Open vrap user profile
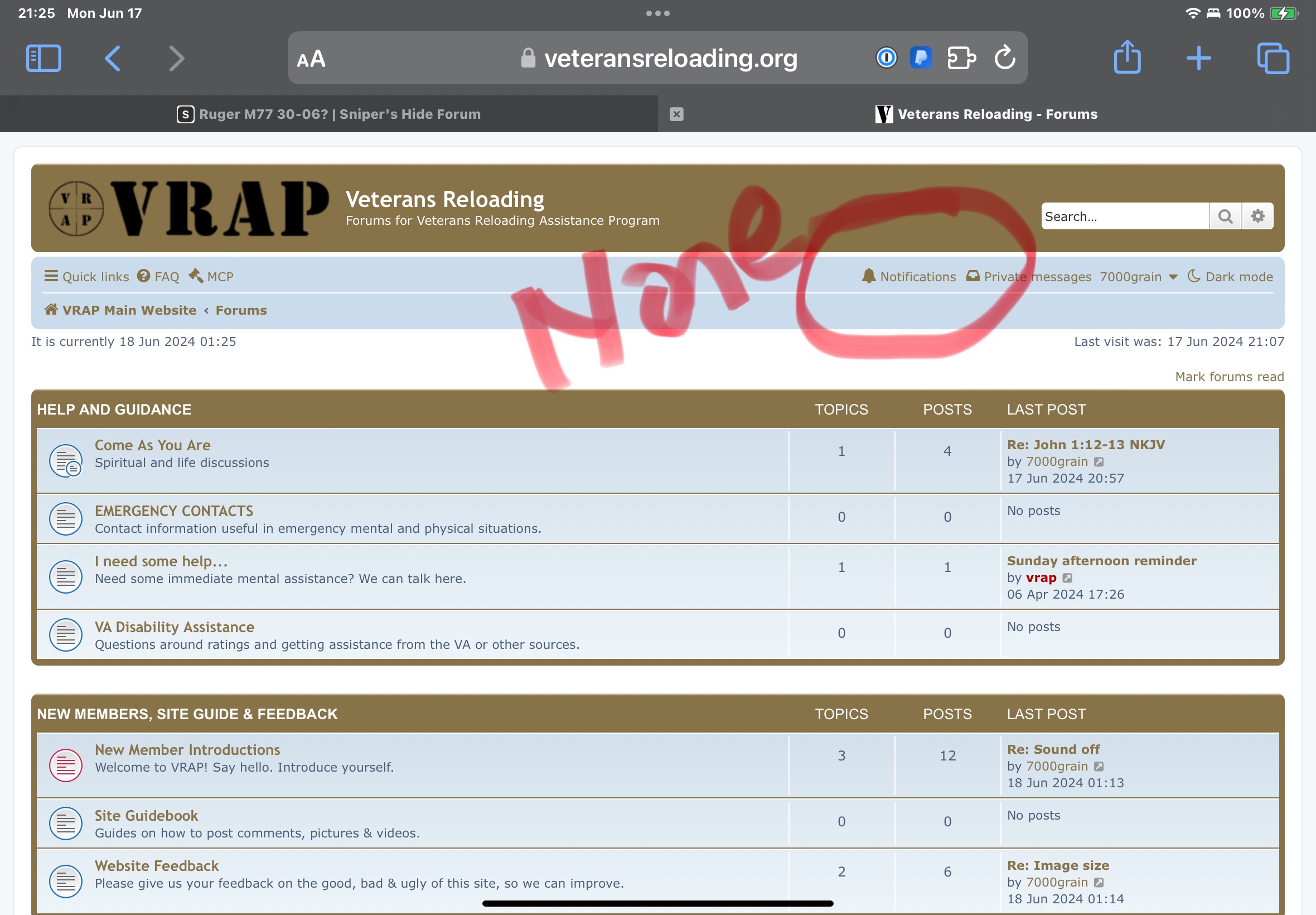1316x915 pixels. 1041,578
